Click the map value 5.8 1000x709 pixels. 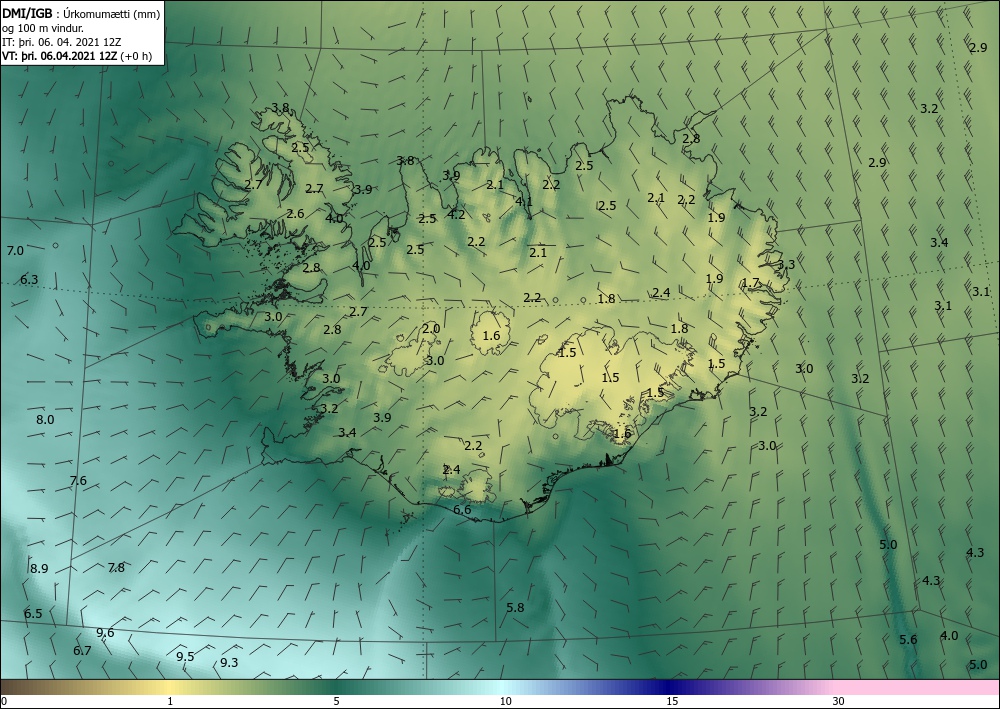pos(515,608)
